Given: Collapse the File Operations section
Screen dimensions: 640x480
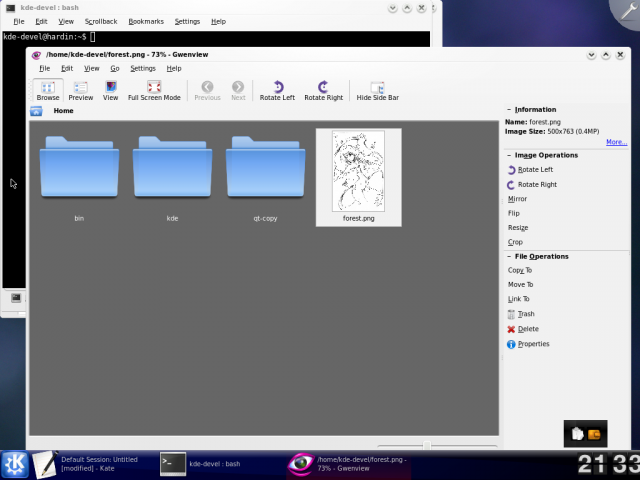Looking at the screenshot, I should [508, 257].
